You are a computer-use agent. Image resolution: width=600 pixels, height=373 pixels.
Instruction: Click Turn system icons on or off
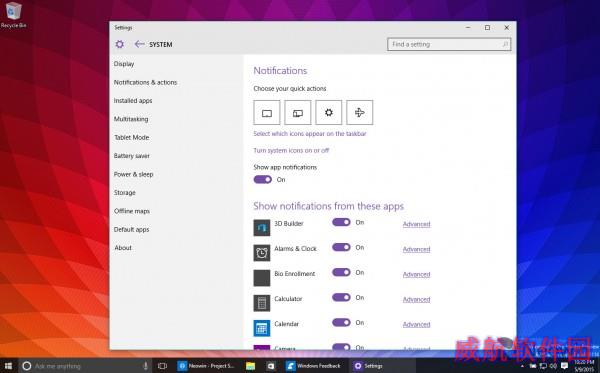click(x=291, y=150)
